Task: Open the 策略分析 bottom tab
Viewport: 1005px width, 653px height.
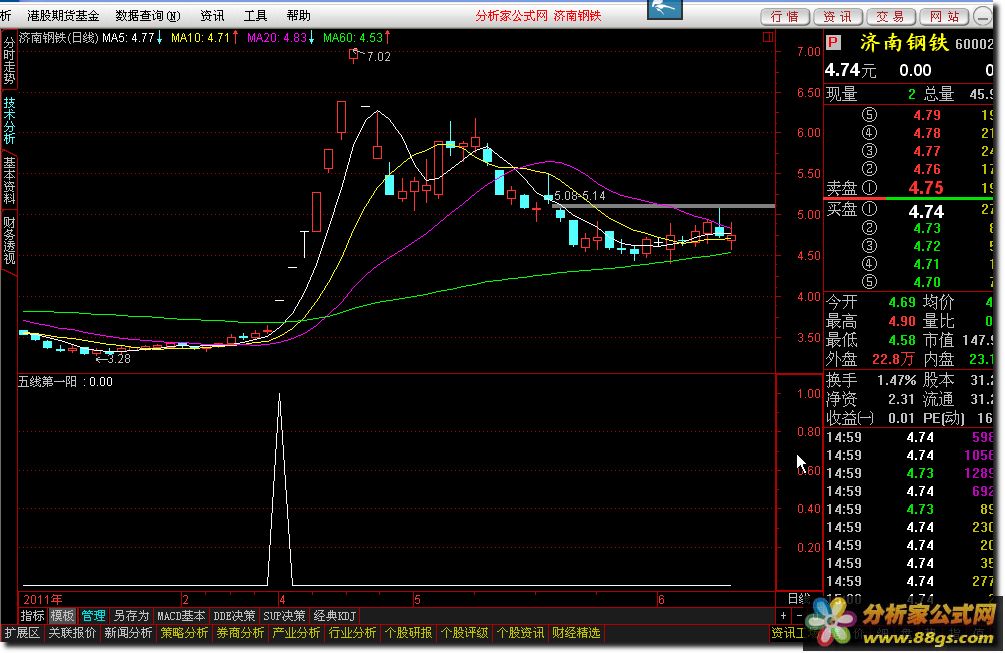Action: click(184, 633)
